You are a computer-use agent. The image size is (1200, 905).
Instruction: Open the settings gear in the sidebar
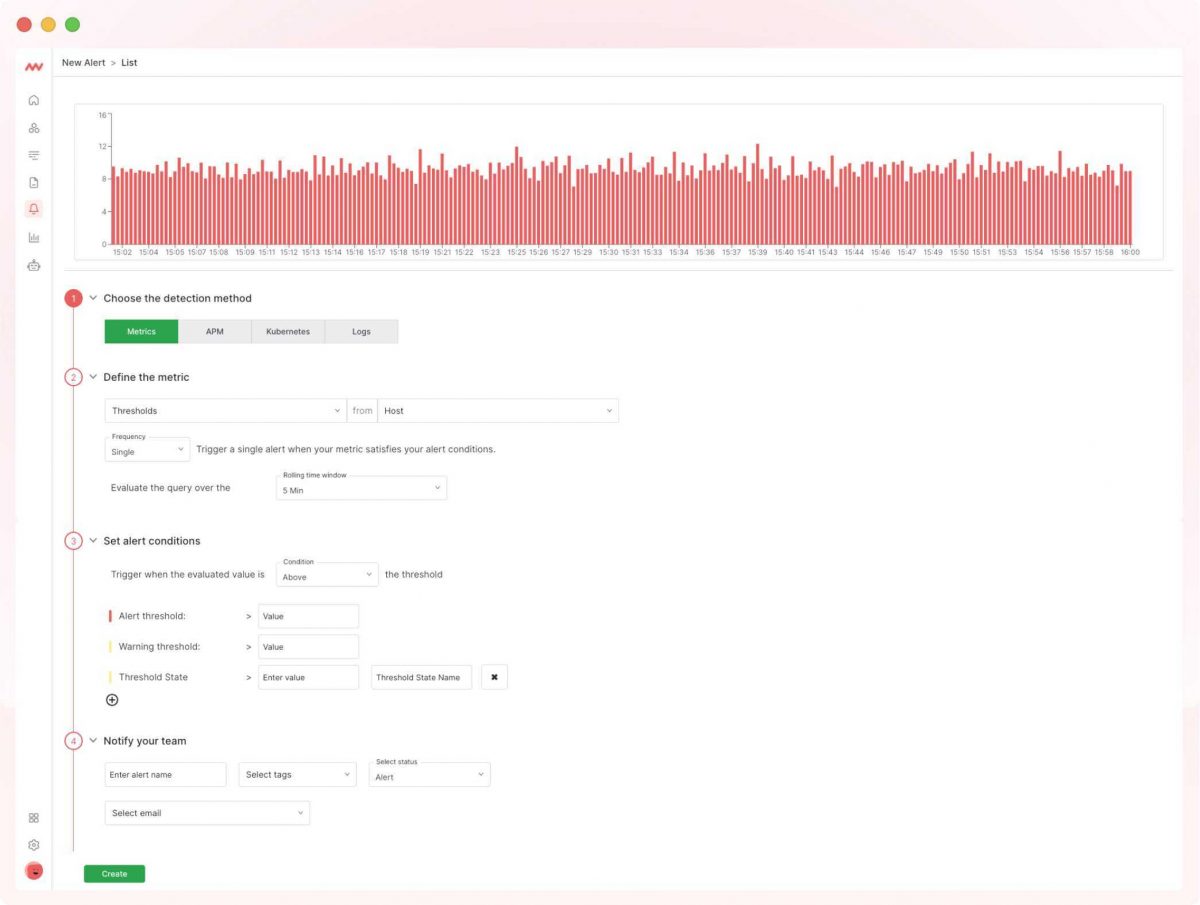coord(34,845)
